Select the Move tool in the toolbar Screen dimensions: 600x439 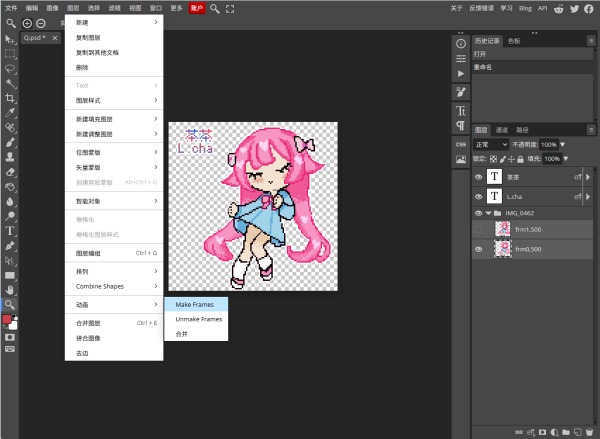(10, 39)
